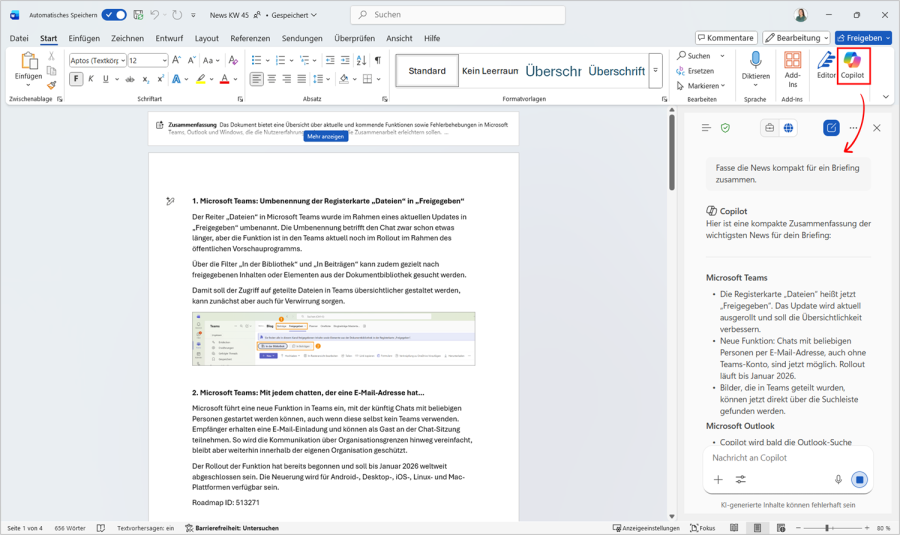Open Copilot pane more options ellipsis
This screenshot has height=535, width=900.
[854, 127]
